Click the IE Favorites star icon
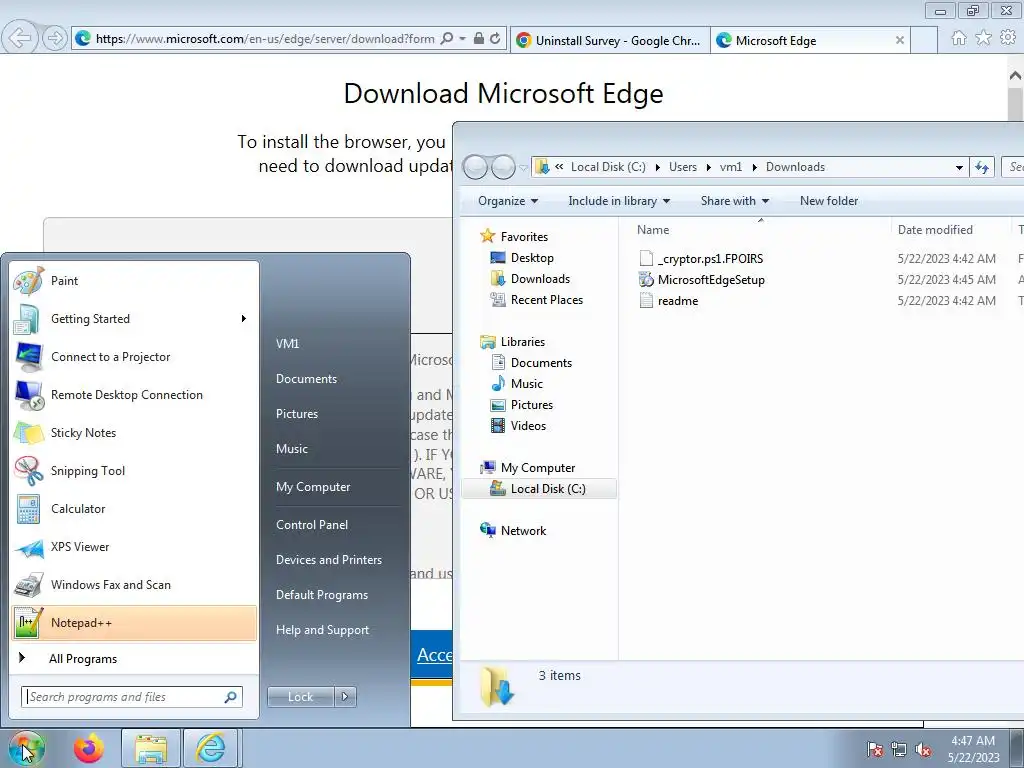The image size is (1024, 768). coord(984,39)
